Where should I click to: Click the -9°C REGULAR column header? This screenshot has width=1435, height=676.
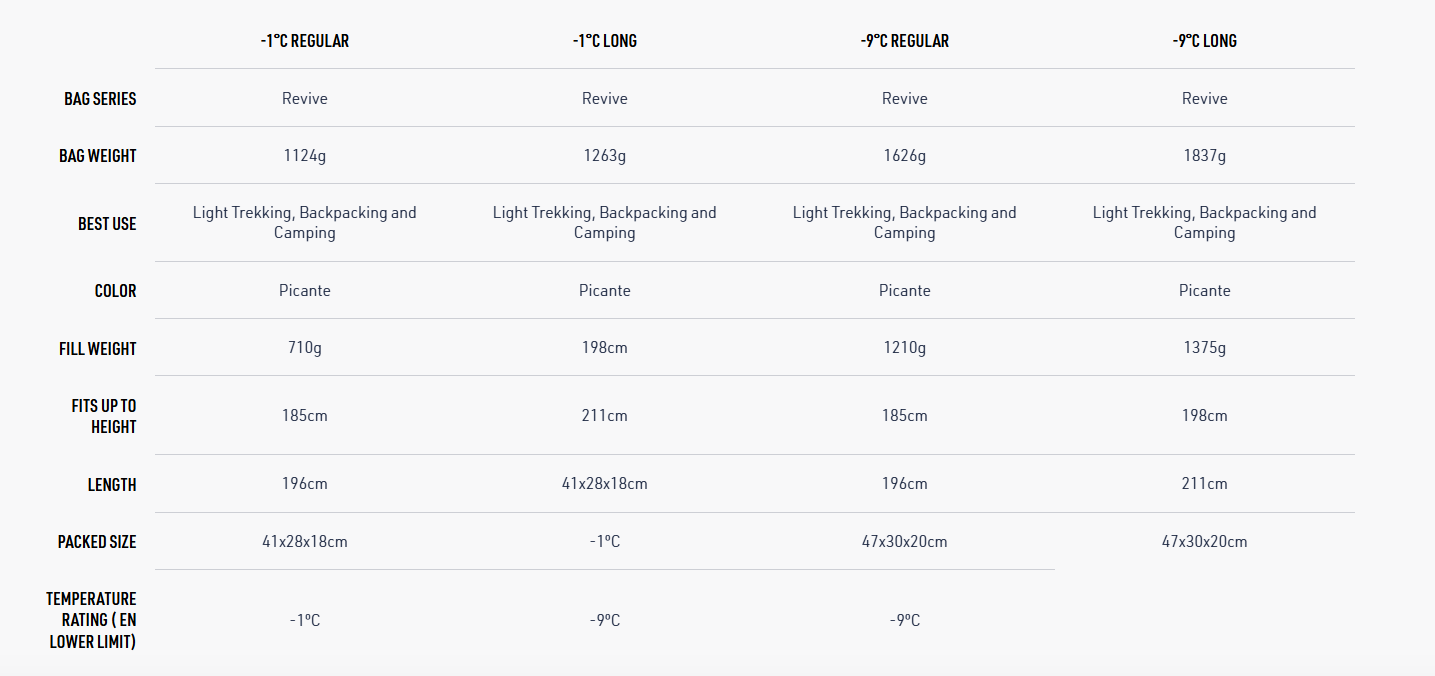pyautogui.click(x=904, y=41)
